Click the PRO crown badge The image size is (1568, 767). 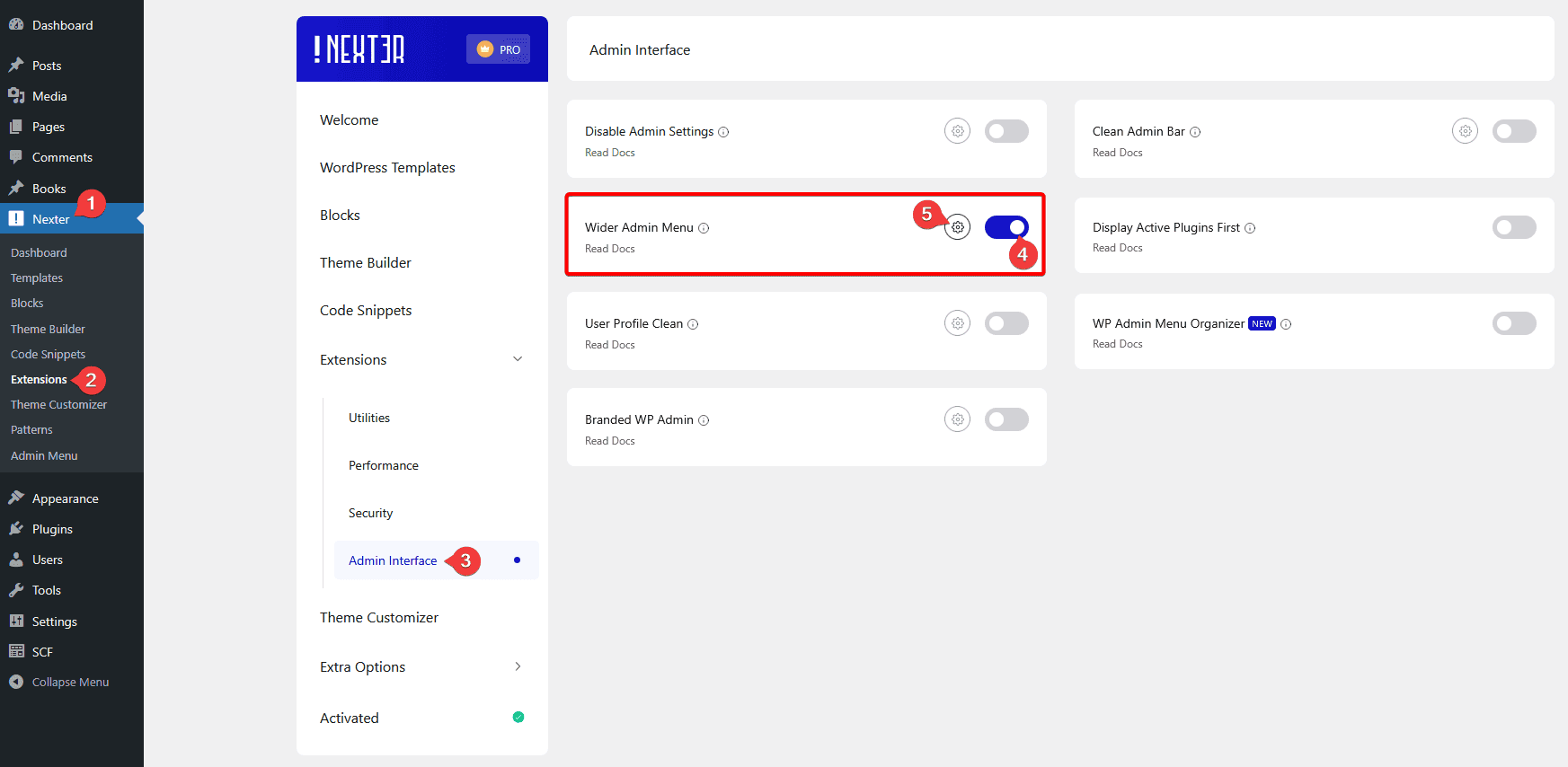pyautogui.click(x=498, y=49)
